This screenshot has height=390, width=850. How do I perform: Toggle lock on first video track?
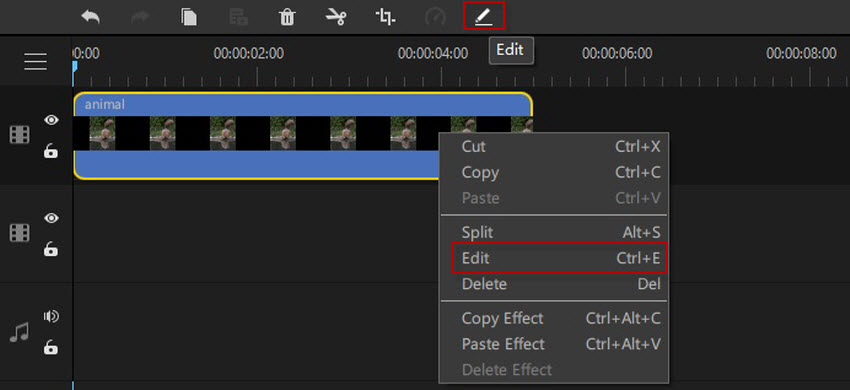[x=51, y=151]
